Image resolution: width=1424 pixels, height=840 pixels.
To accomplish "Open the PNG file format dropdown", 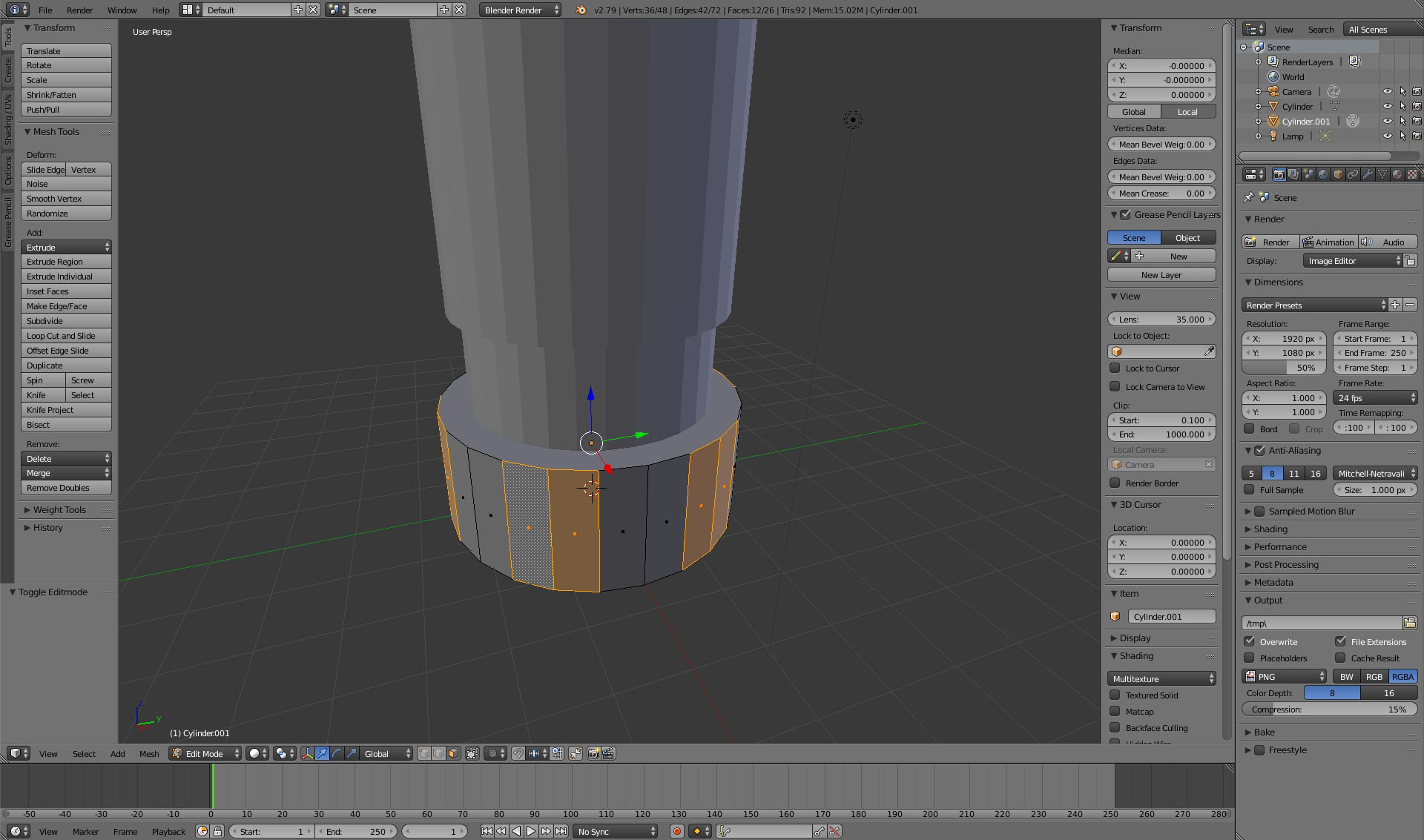I will coord(1285,676).
